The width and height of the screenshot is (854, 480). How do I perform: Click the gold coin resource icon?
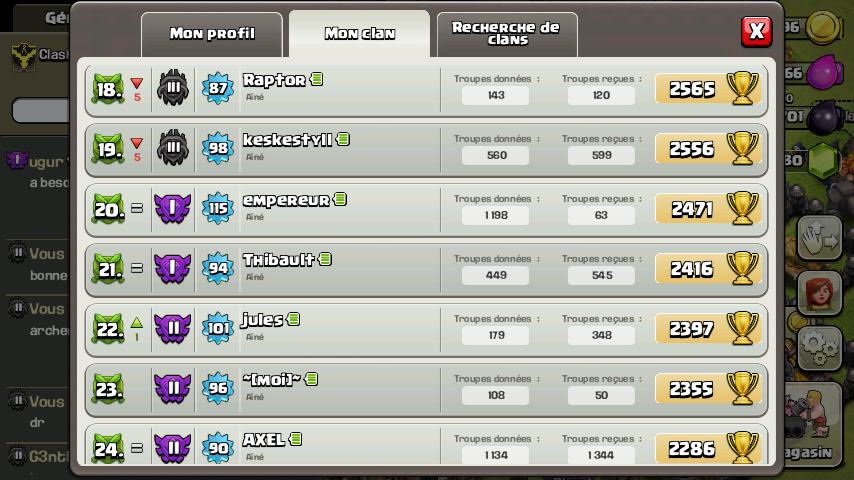(824, 26)
